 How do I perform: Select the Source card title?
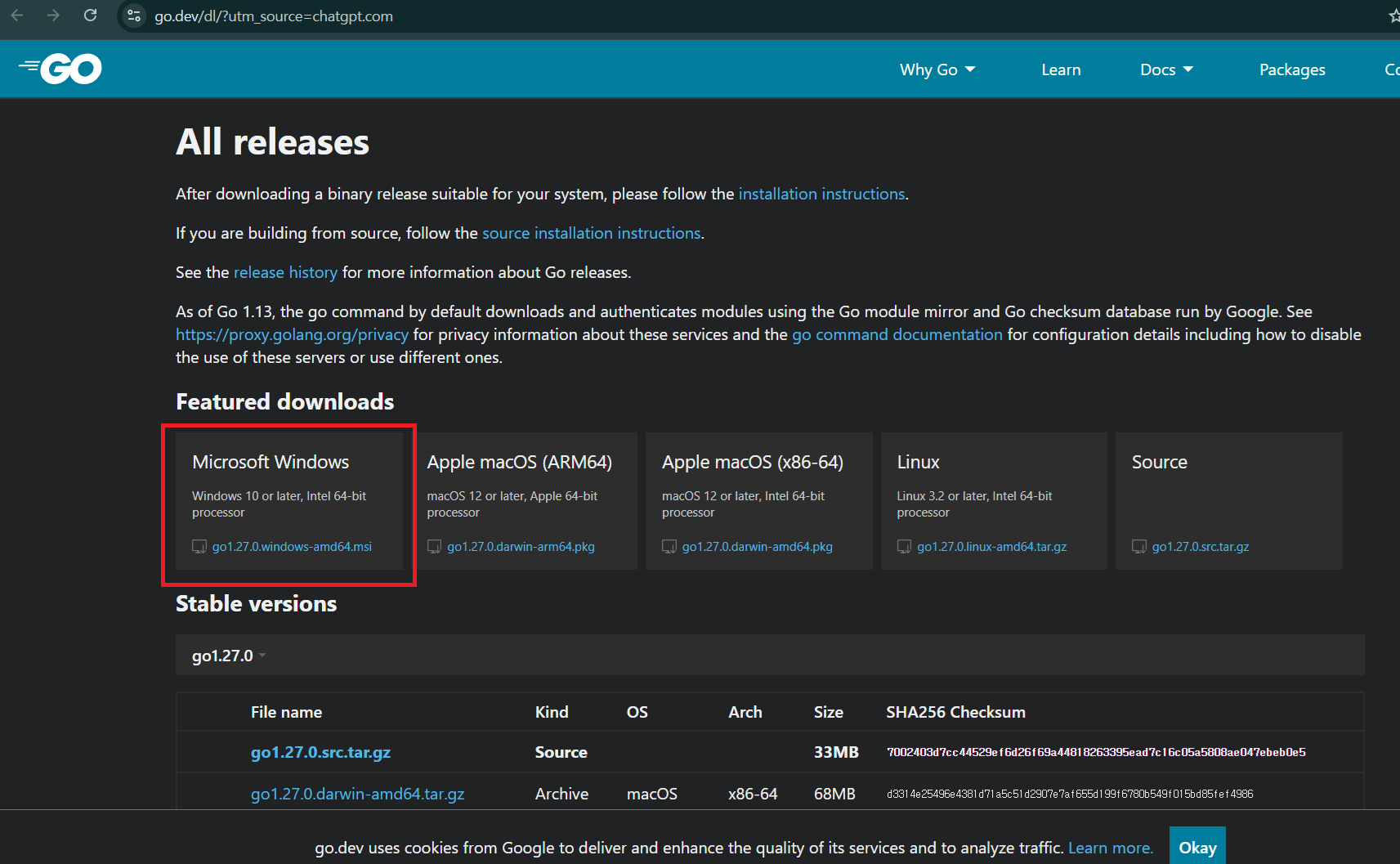click(x=1159, y=462)
